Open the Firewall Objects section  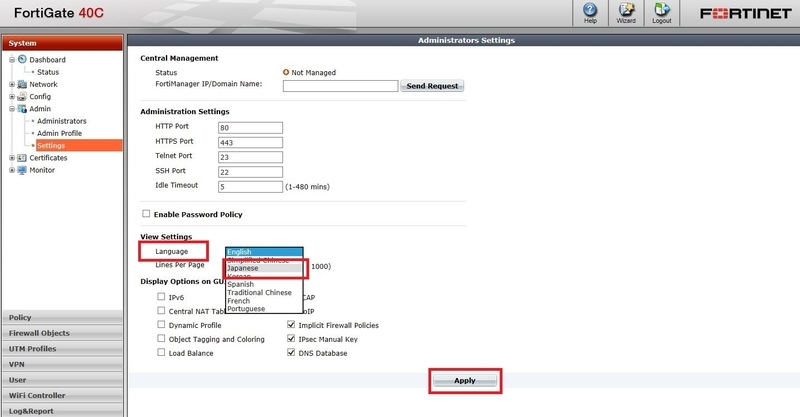62,333
